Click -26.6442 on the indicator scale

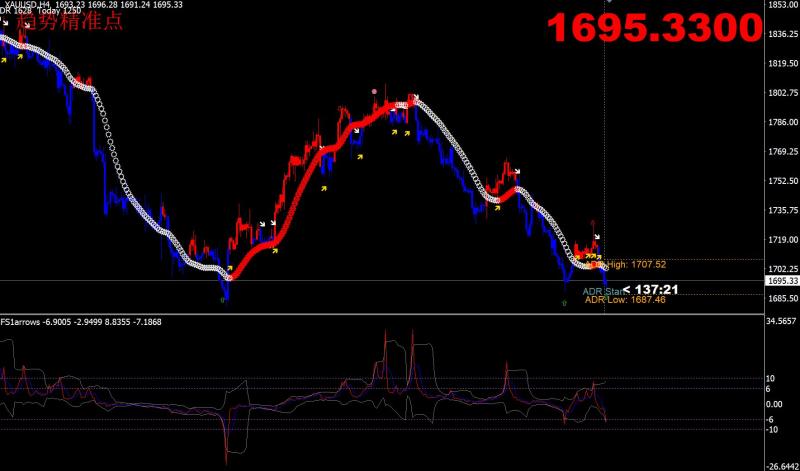783,466
